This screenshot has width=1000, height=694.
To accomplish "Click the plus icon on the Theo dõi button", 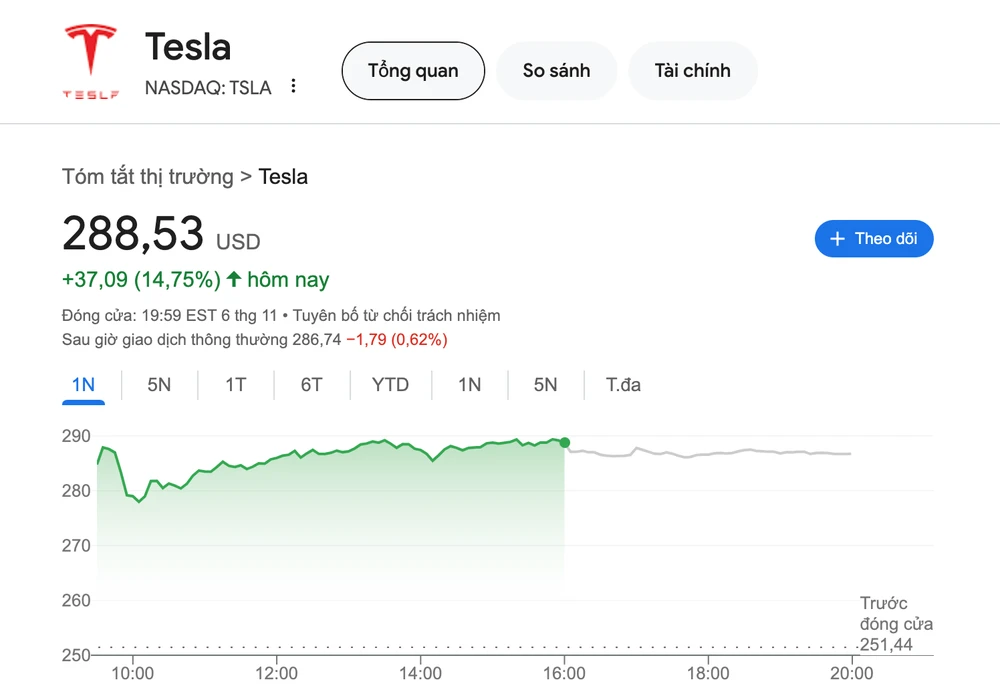I will click(836, 239).
